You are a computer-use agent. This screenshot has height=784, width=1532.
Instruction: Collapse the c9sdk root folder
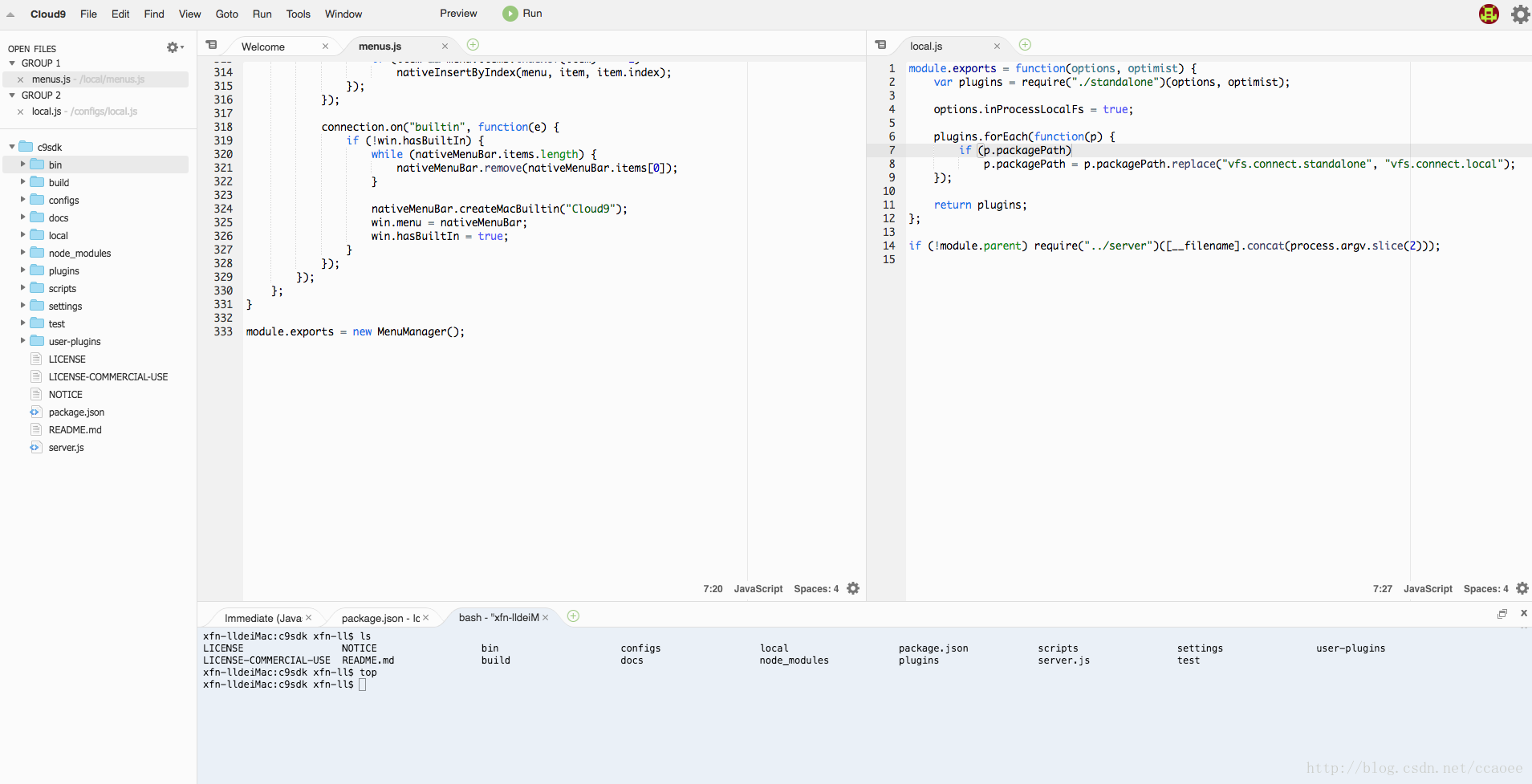[12, 147]
